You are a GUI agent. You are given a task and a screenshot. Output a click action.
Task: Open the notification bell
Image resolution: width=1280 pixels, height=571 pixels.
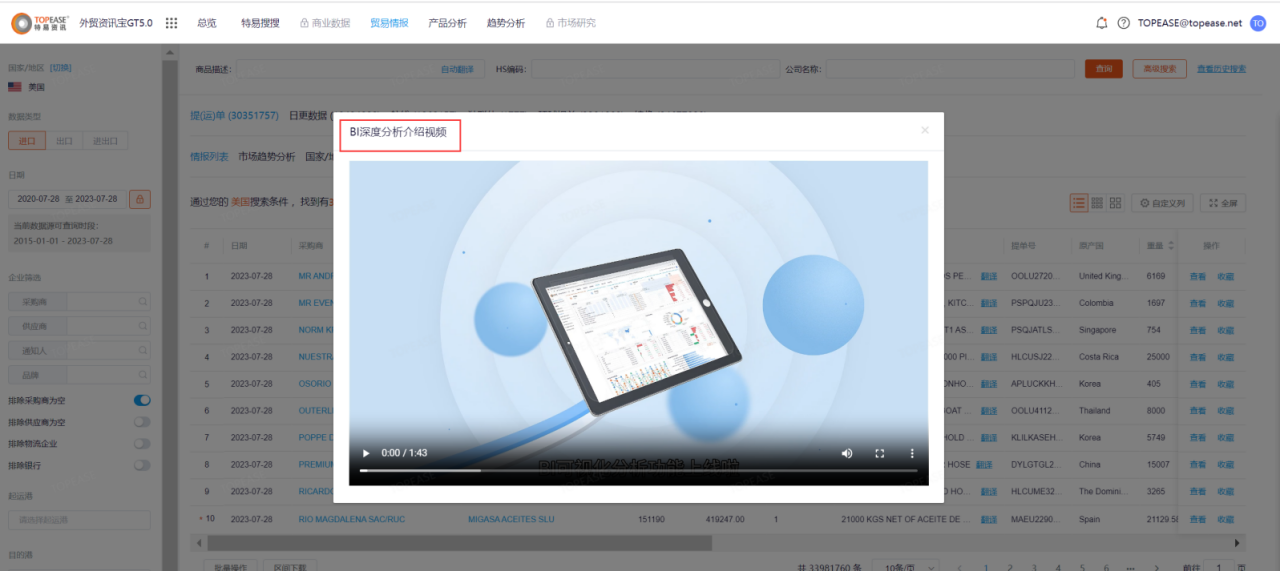1102,23
